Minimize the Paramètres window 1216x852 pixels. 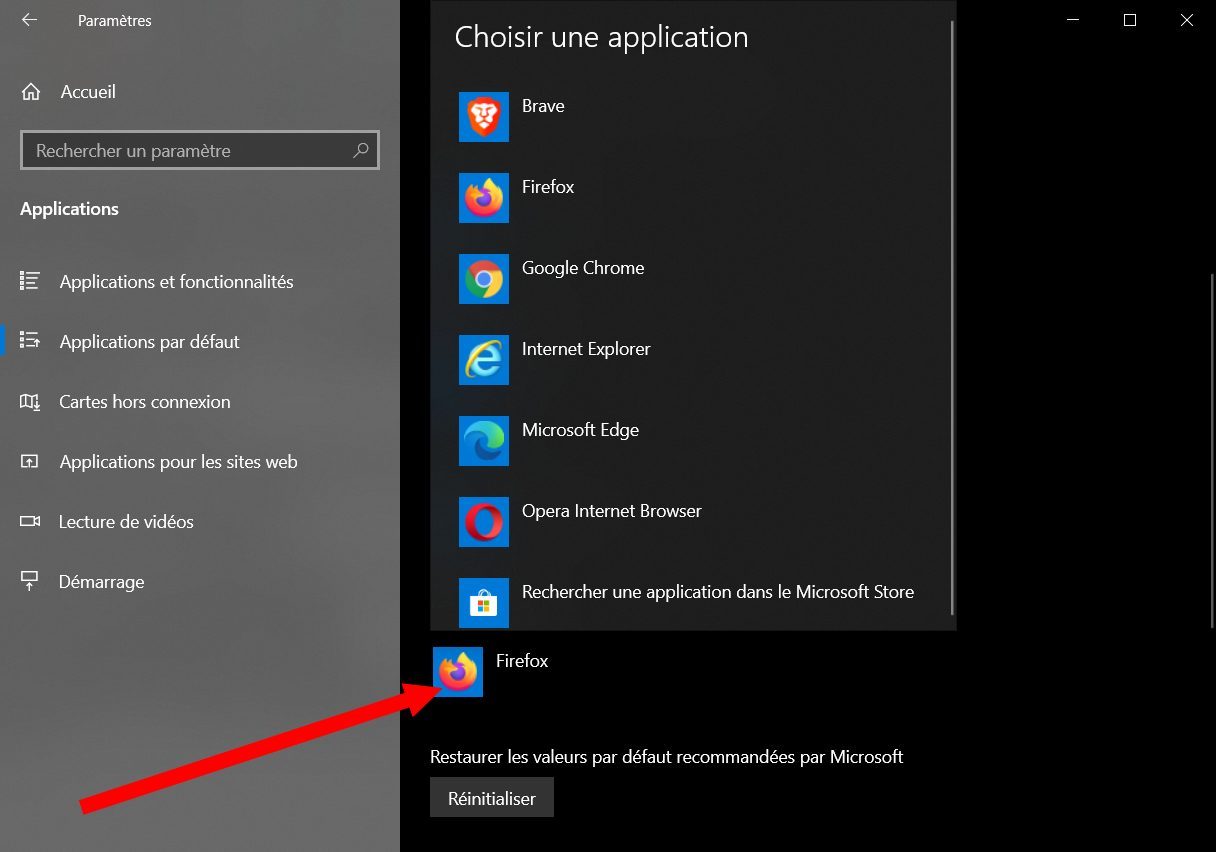pos(1073,20)
